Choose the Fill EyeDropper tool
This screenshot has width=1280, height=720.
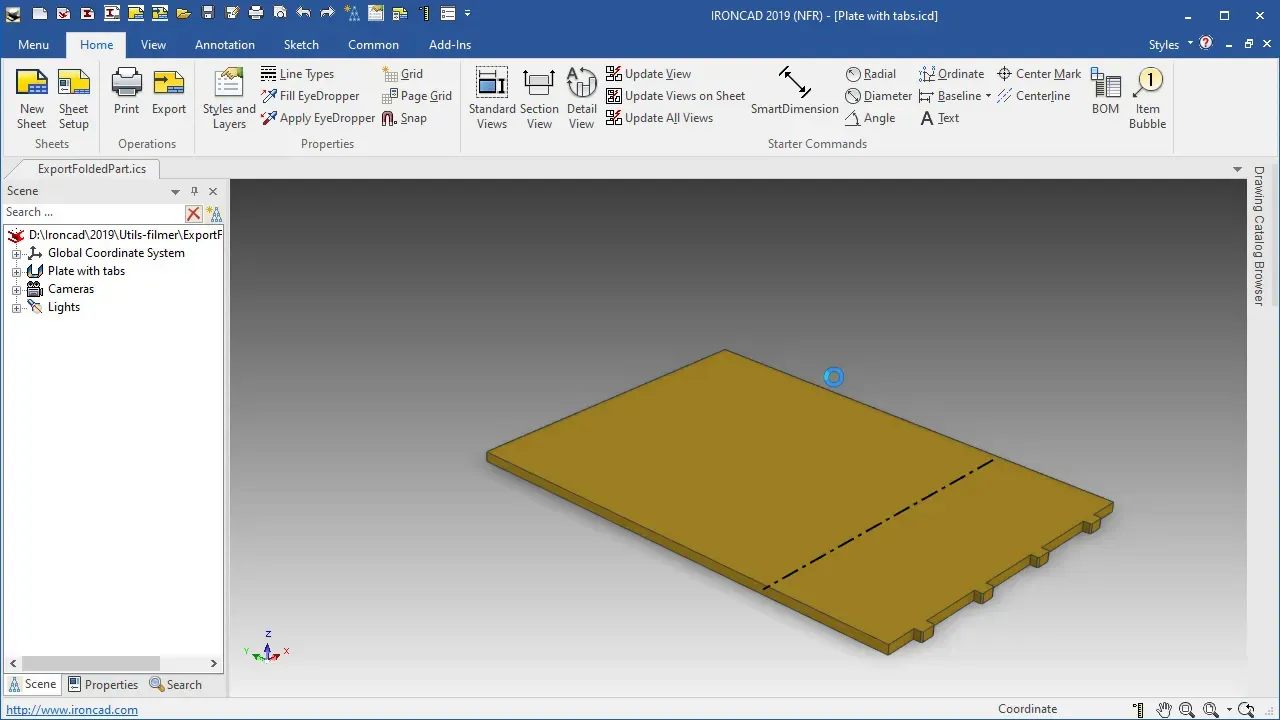[x=310, y=96]
